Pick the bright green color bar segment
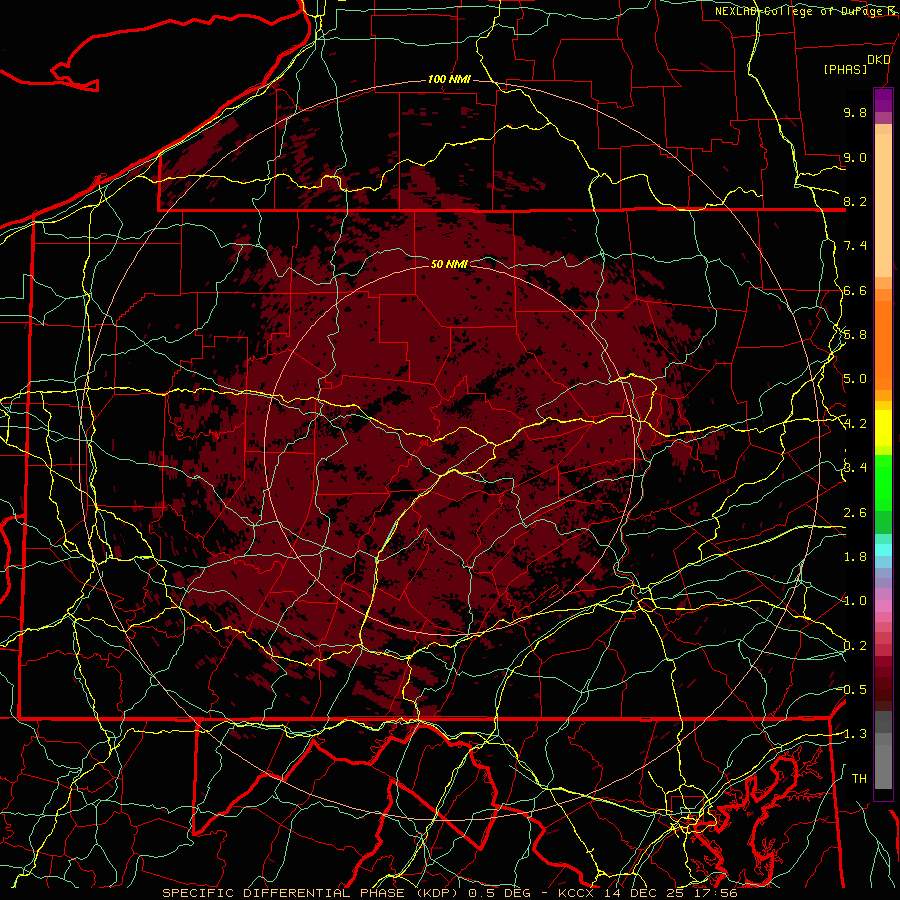The image size is (900, 900). point(883,482)
